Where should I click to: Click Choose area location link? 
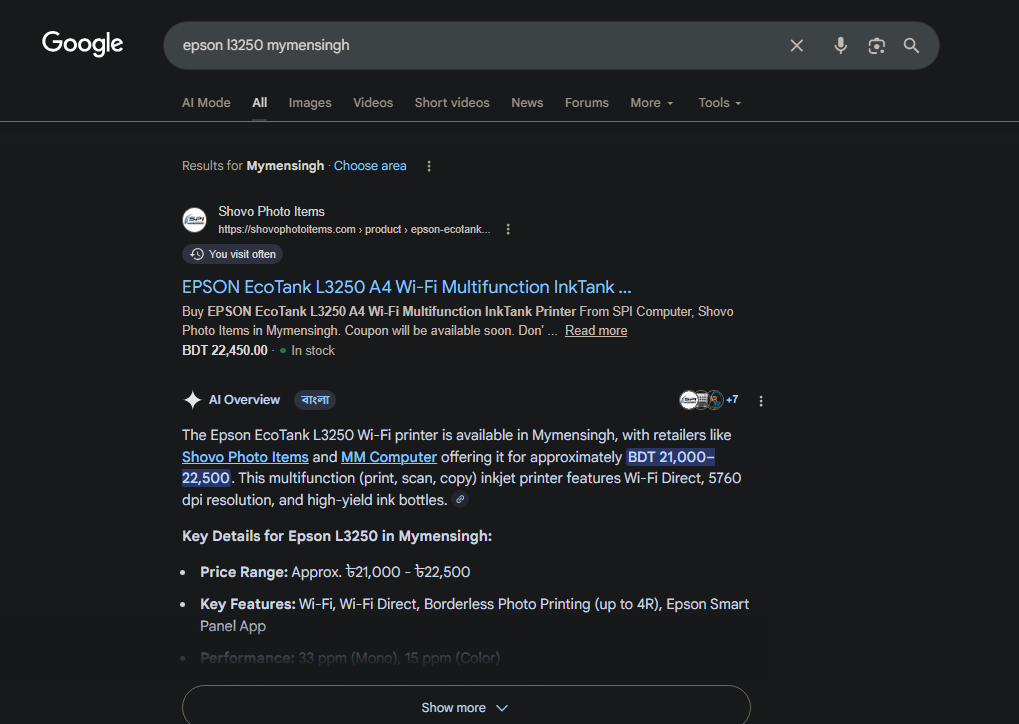pos(370,166)
